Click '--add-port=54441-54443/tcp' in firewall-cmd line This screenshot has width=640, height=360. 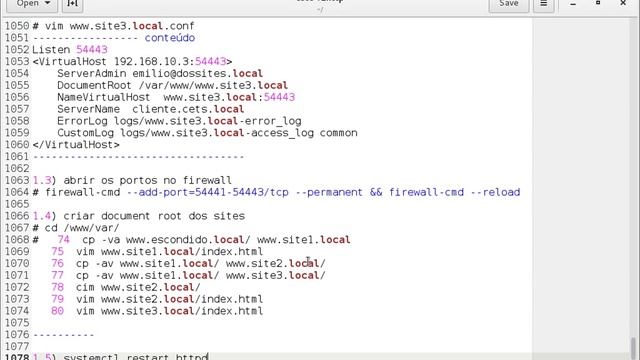[x=208, y=192]
